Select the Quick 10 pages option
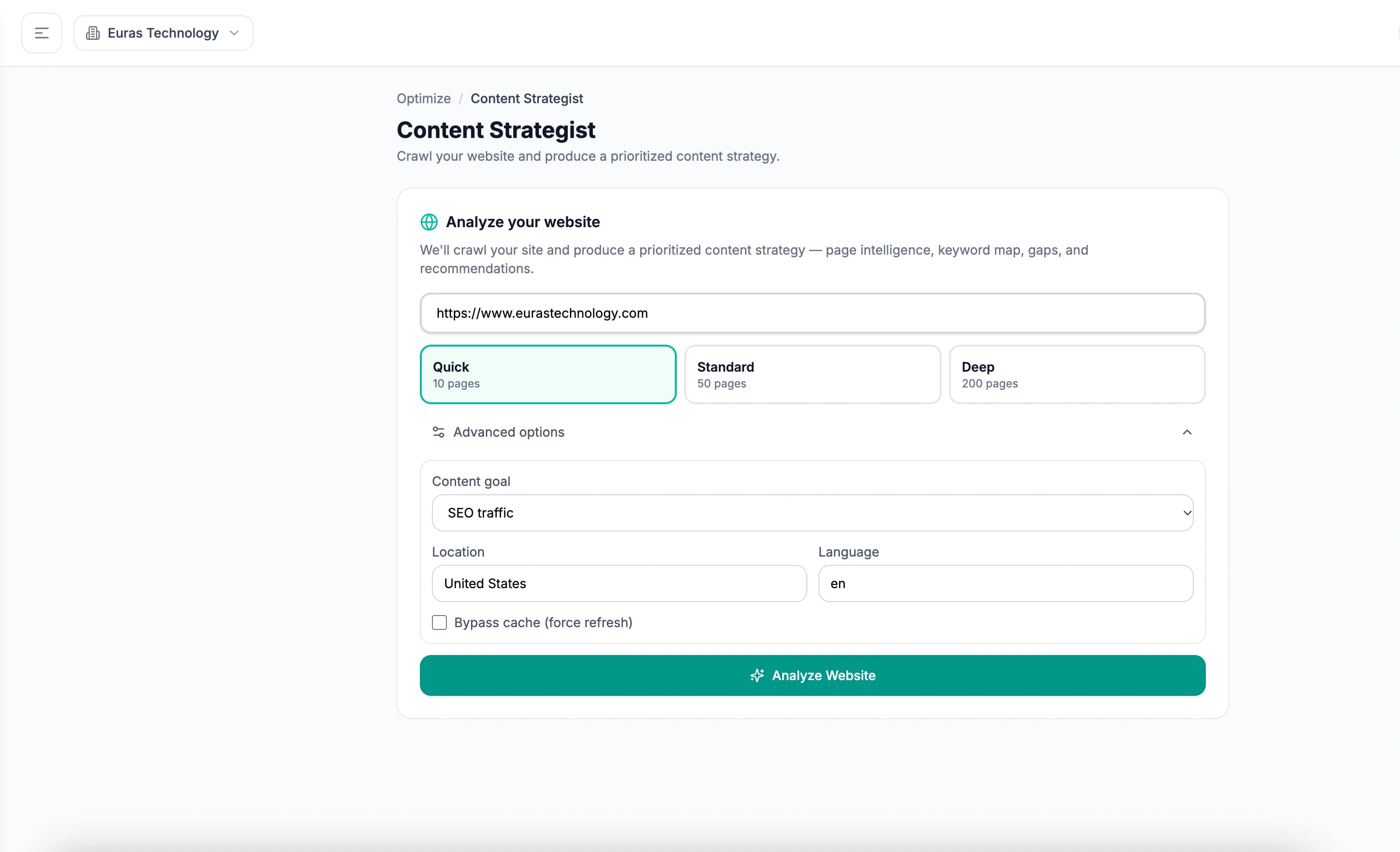The width and height of the screenshot is (1400, 852). tap(548, 374)
